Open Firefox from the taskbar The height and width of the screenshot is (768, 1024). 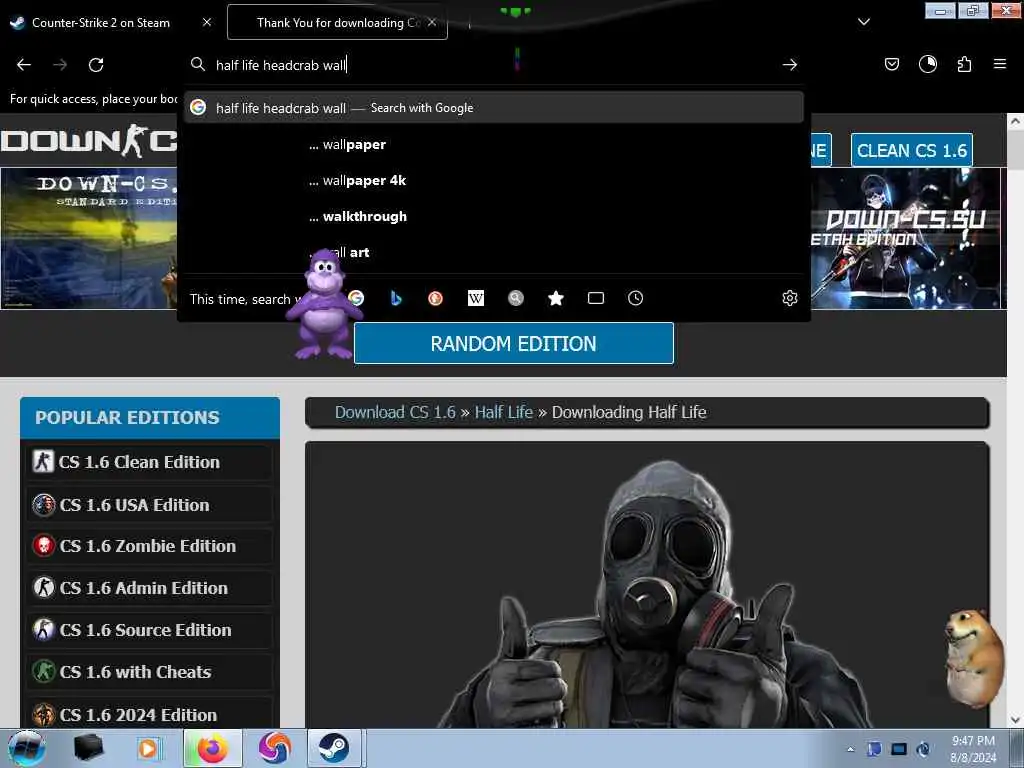coord(213,748)
